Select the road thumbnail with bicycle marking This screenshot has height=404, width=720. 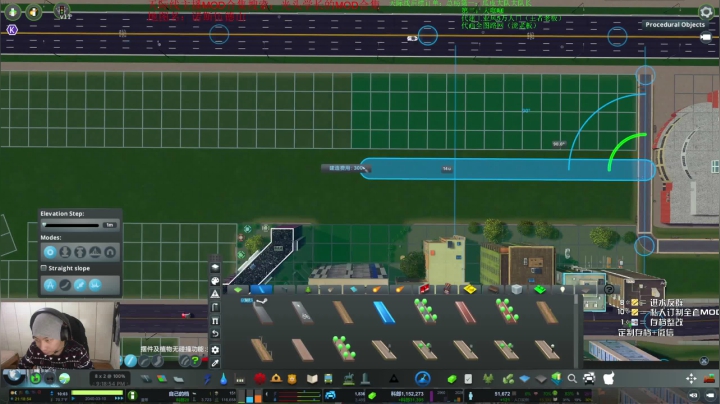click(302, 313)
